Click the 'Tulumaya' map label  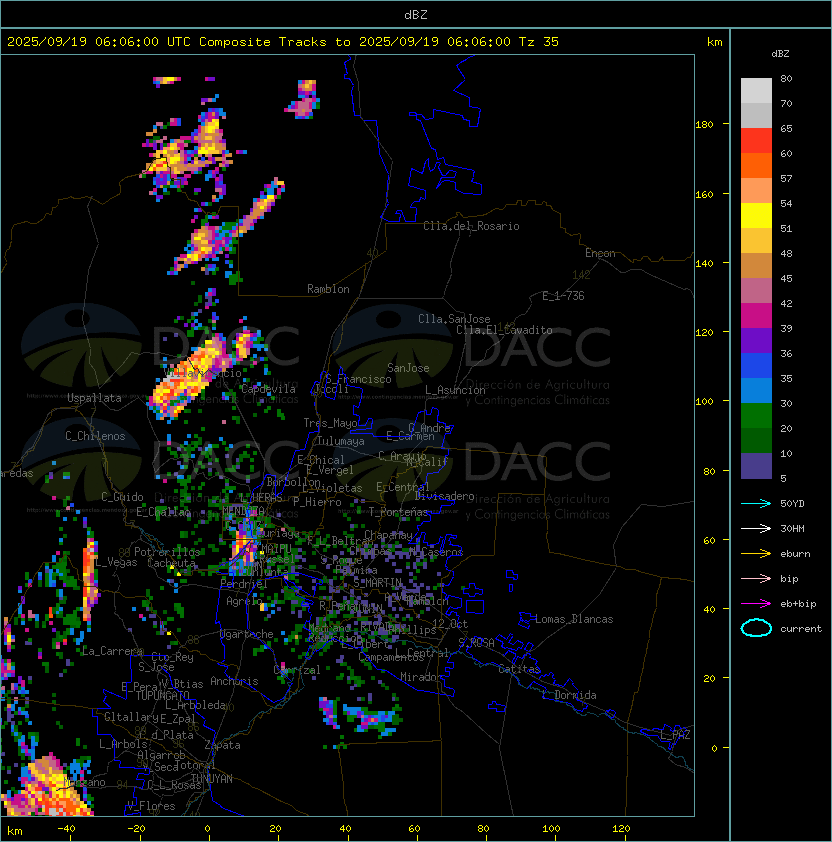click(341, 441)
